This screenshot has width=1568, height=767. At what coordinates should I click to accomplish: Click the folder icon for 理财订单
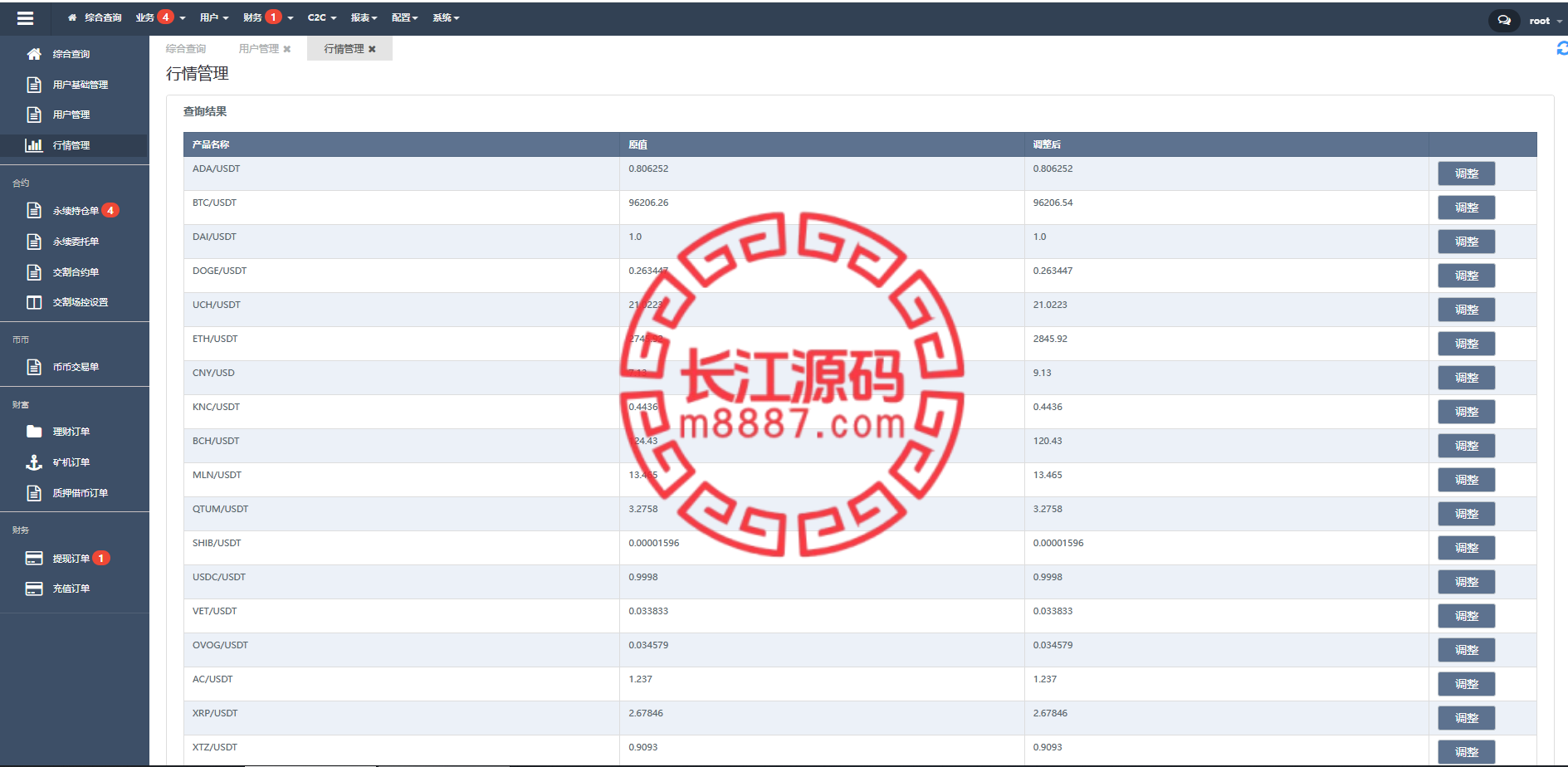point(34,432)
